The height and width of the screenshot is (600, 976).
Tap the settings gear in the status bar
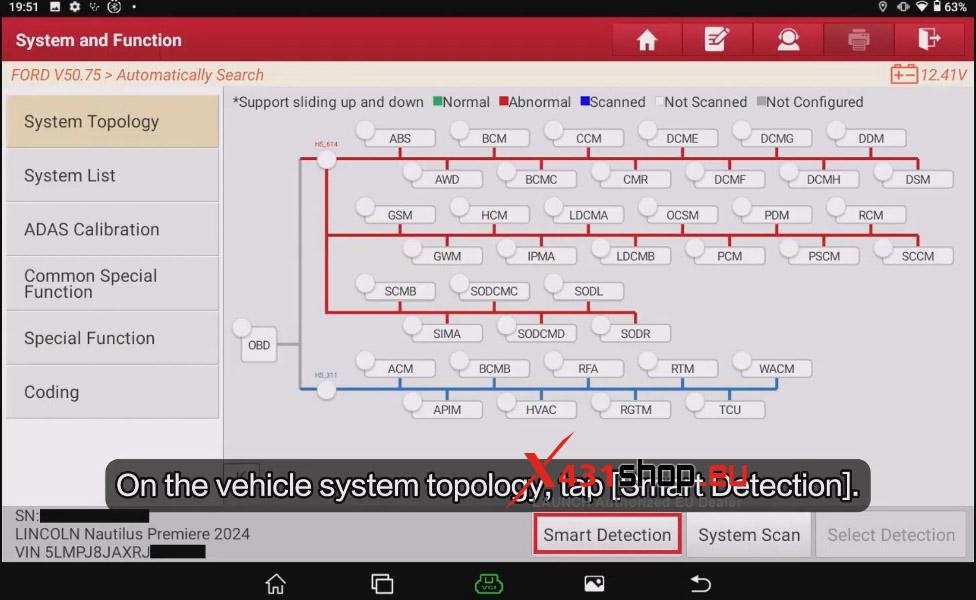pos(75,7)
